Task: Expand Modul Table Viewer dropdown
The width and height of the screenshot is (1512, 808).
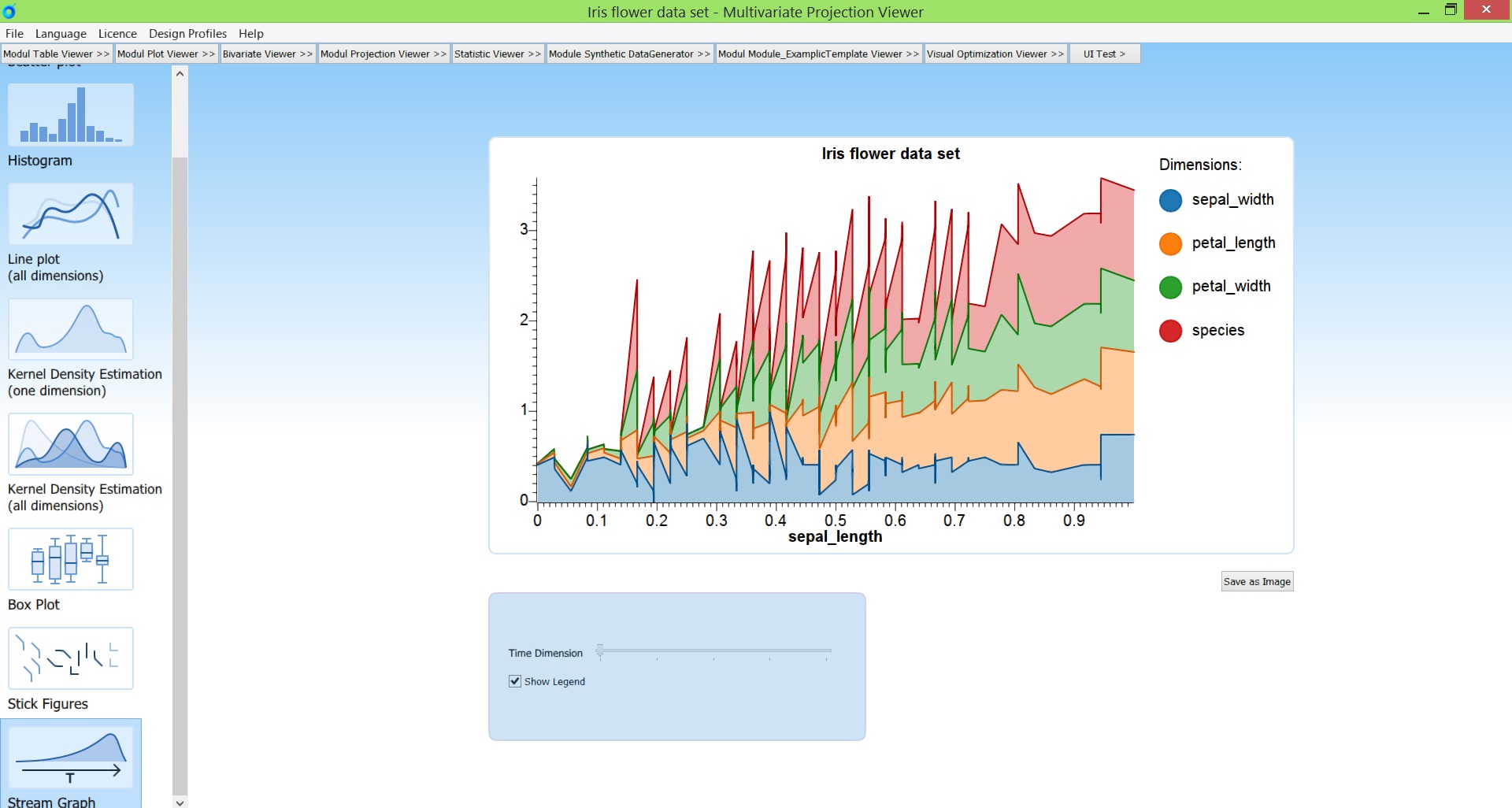Action: (57, 54)
